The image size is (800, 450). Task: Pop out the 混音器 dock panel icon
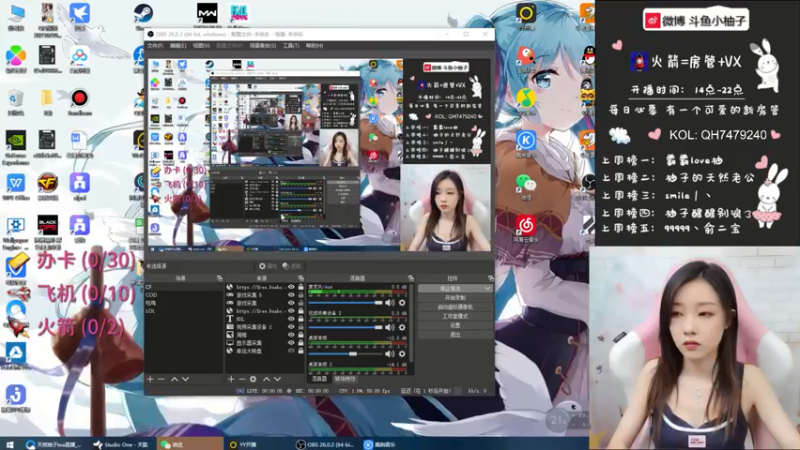click(411, 278)
